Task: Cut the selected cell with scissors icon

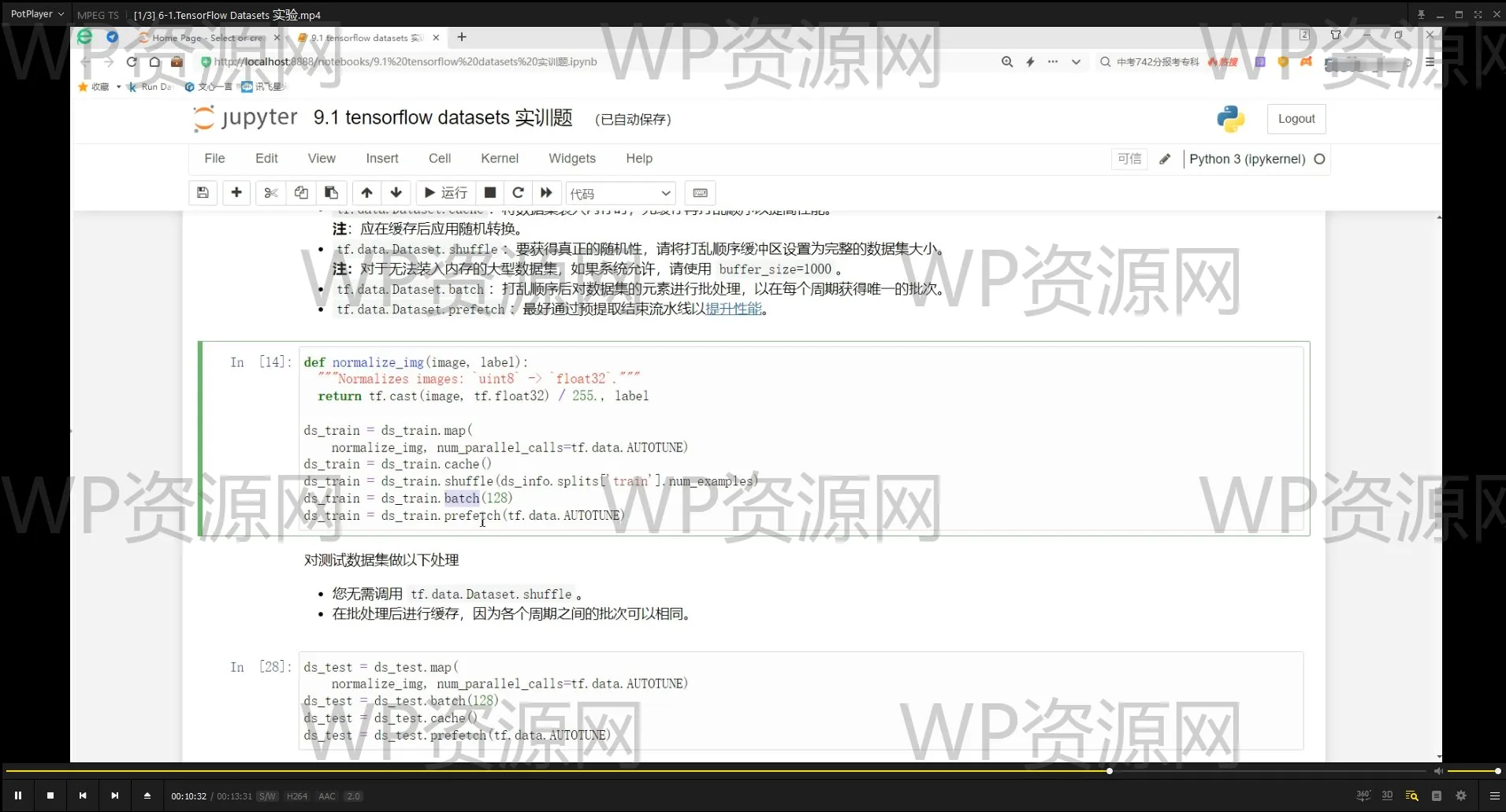Action: coord(270,193)
